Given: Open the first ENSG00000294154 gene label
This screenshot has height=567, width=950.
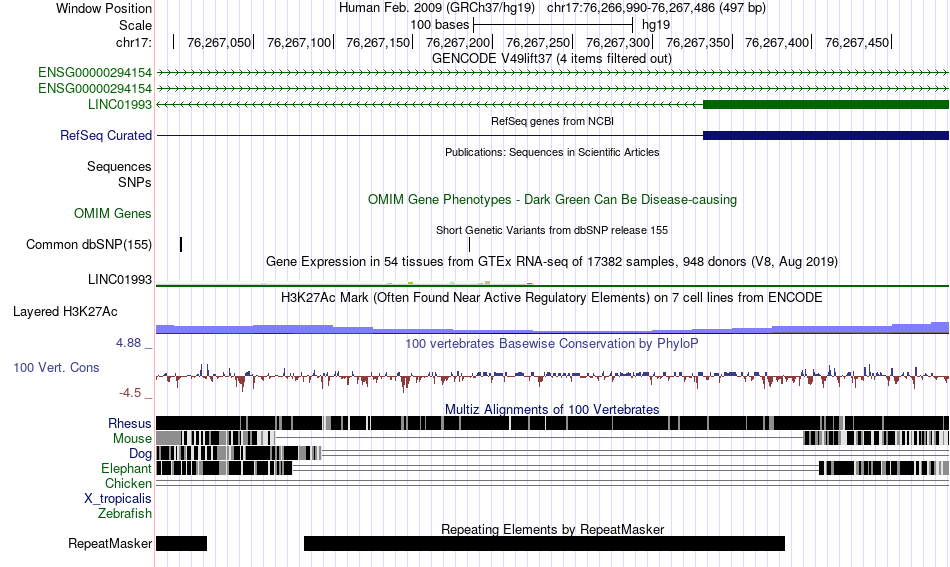Looking at the screenshot, I should coord(95,73).
